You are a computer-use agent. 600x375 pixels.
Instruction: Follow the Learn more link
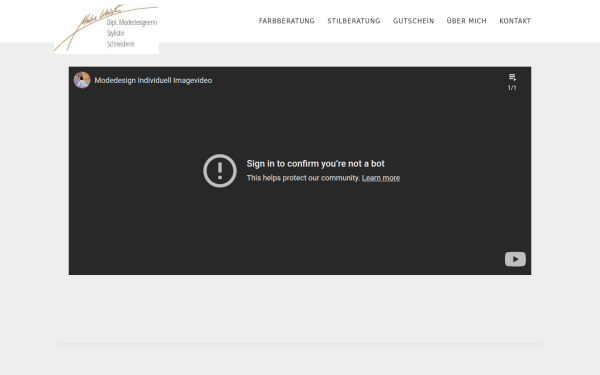(381, 178)
